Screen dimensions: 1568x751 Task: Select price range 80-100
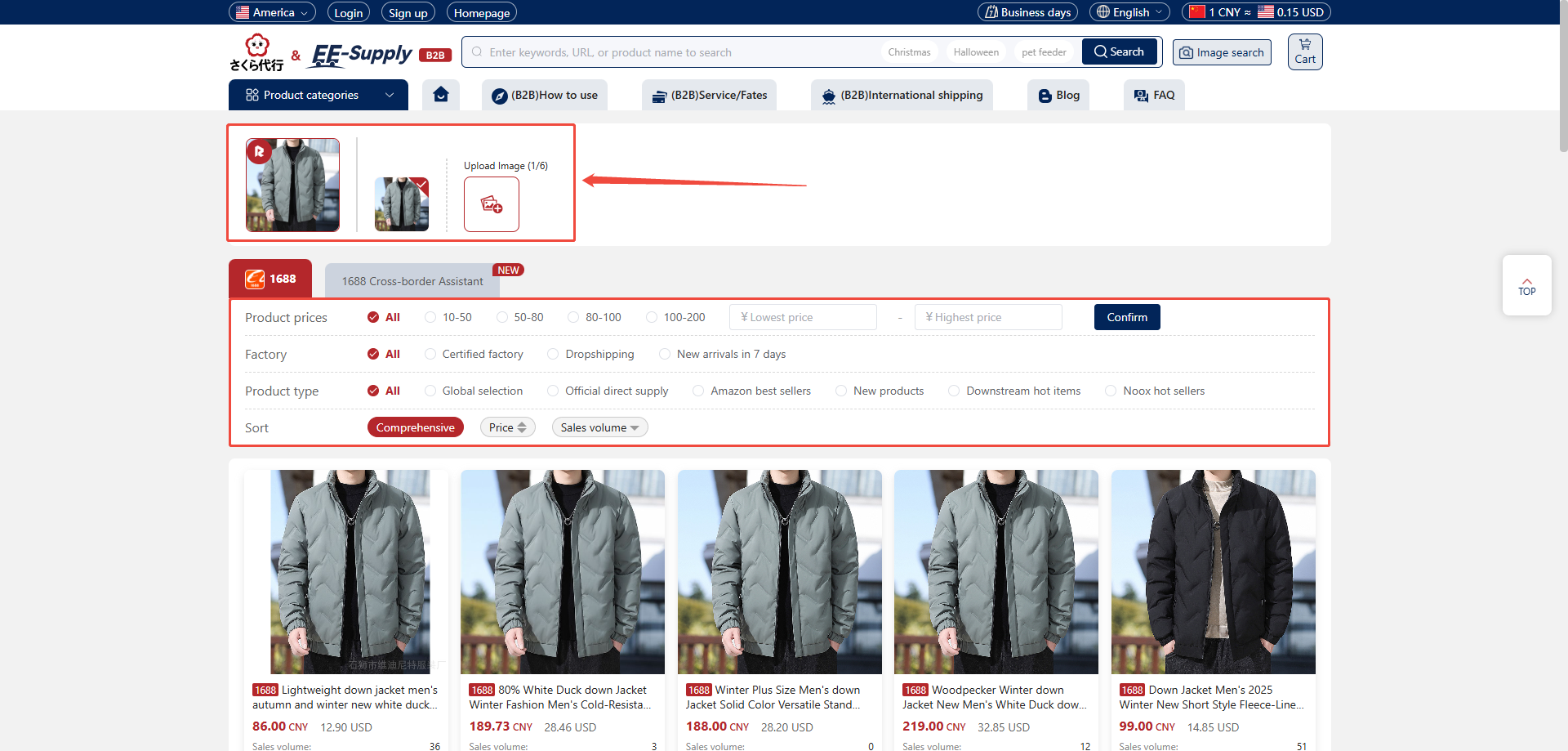(595, 317)
